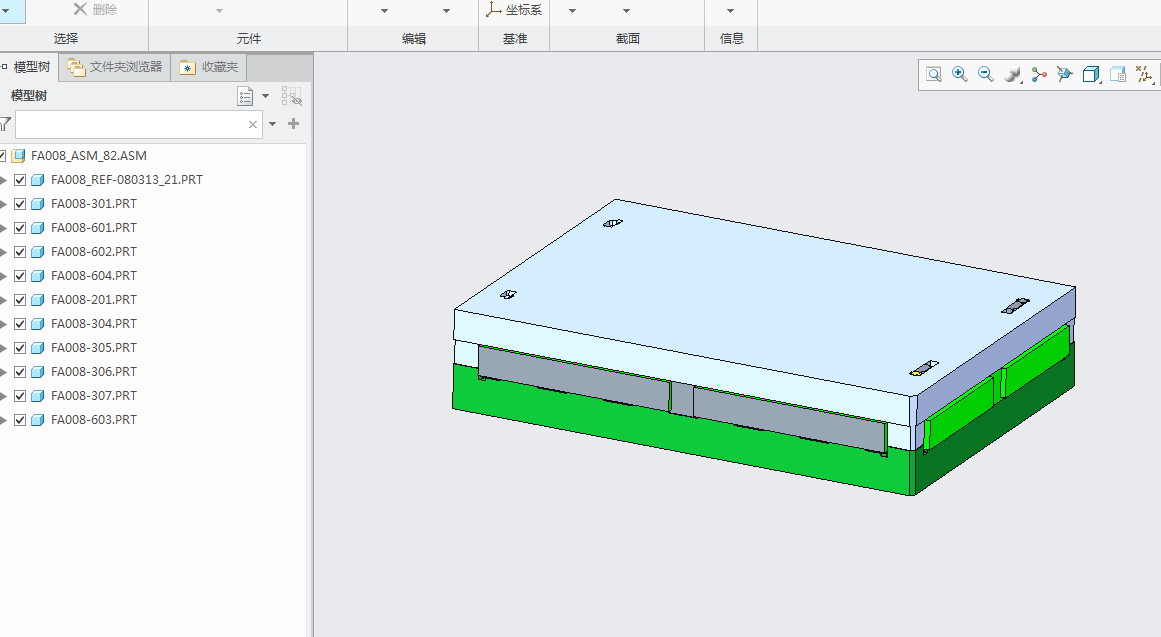
Task: Open the view manager icon
Action: click(x=1118, y=74)
